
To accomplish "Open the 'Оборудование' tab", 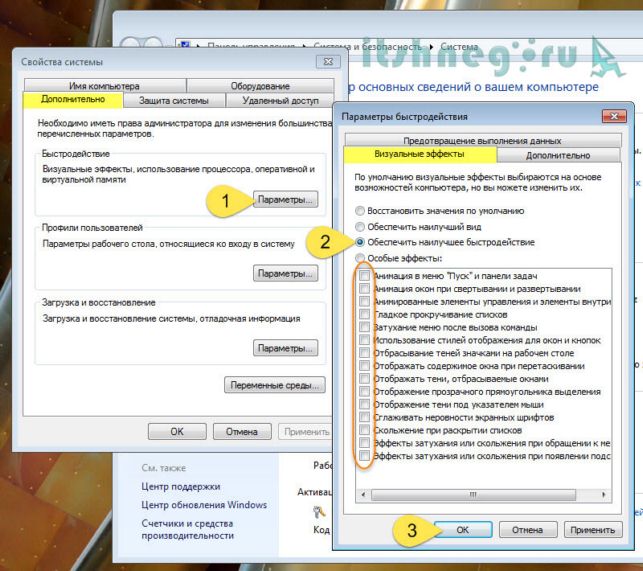I will point(260,86).
